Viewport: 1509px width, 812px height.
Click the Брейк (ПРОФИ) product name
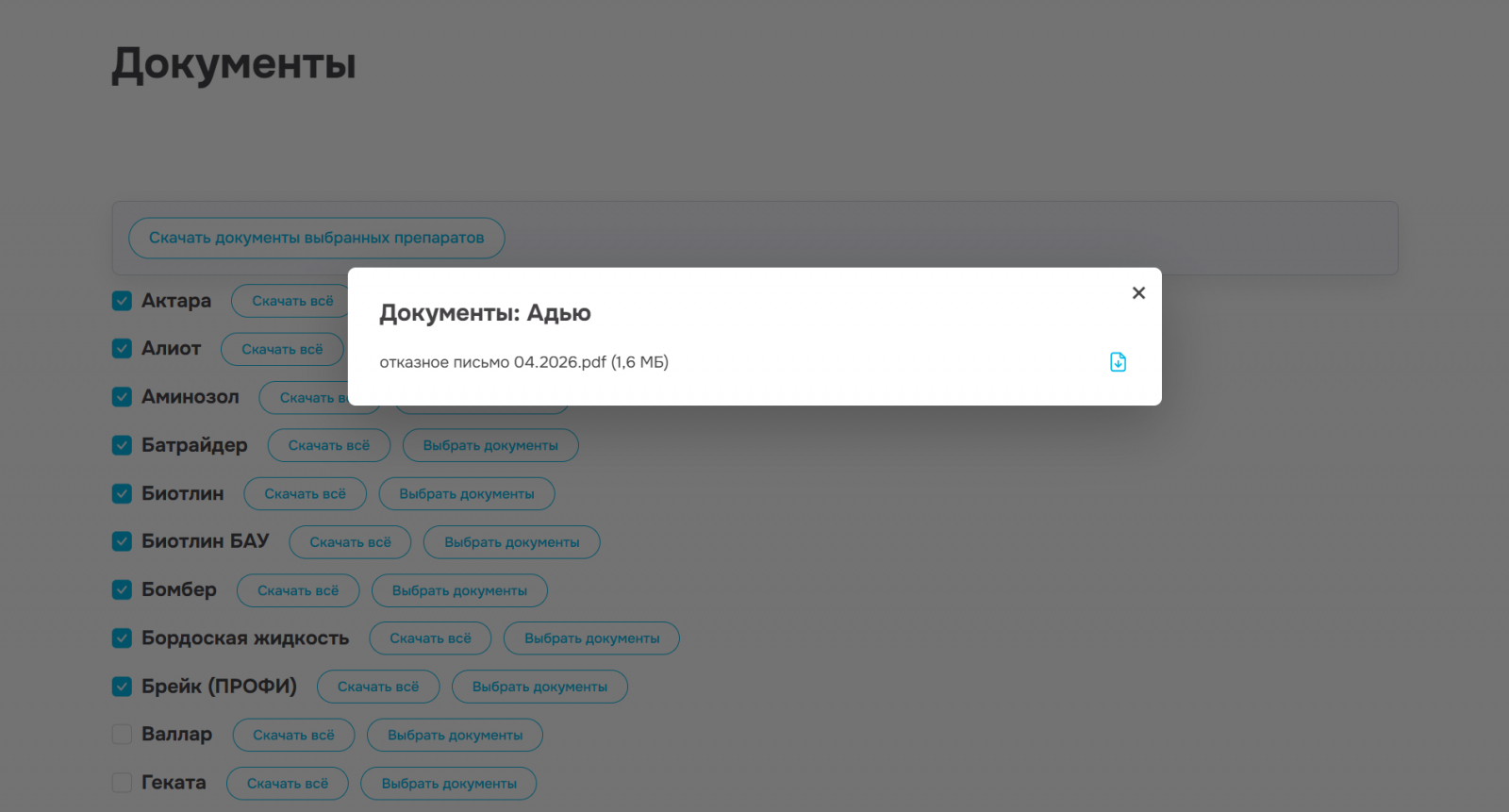coord(219,687)
